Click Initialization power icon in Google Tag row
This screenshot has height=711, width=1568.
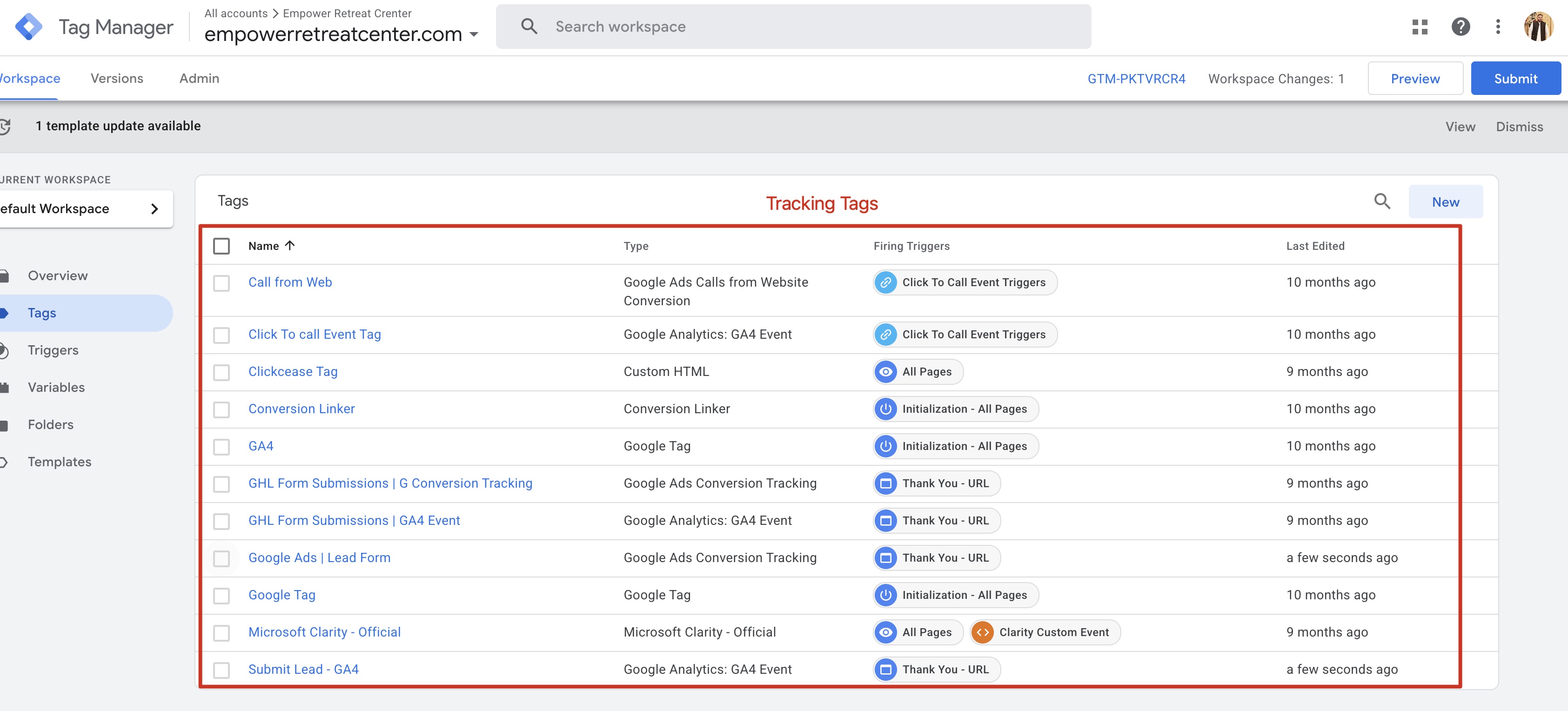[x=885, y=595]
